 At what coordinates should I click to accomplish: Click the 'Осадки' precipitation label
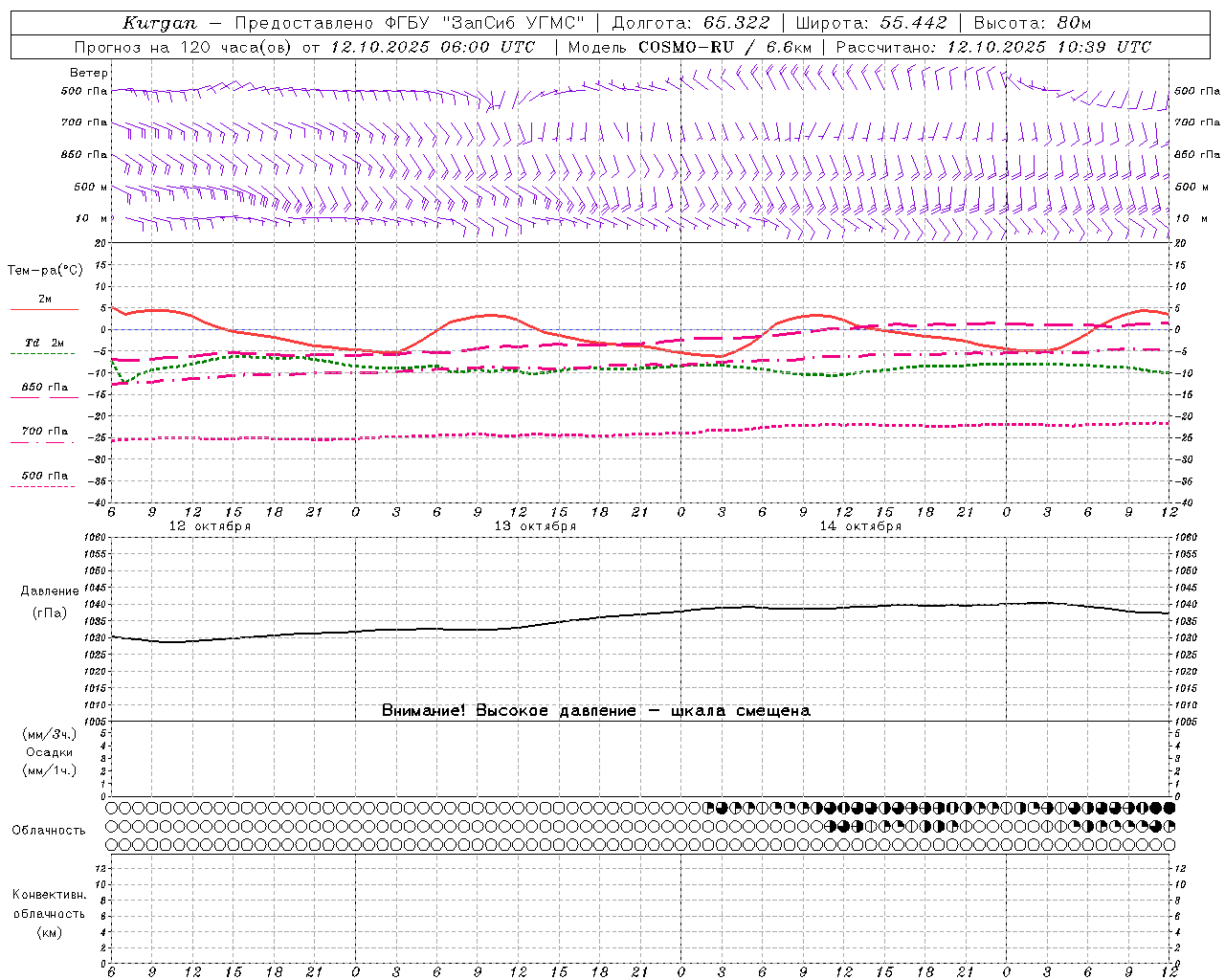(50, 753)
